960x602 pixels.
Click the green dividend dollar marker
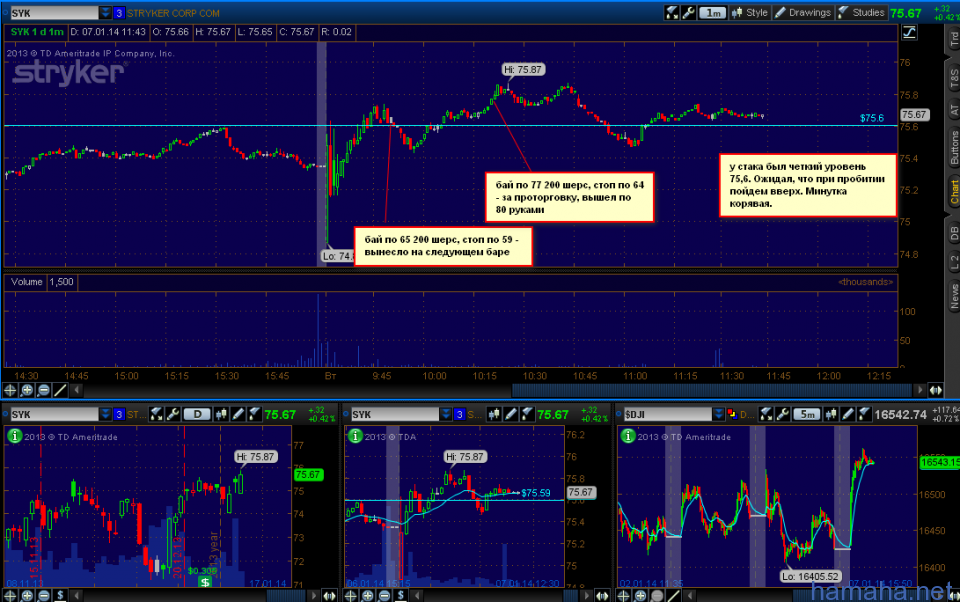[204, 582]
